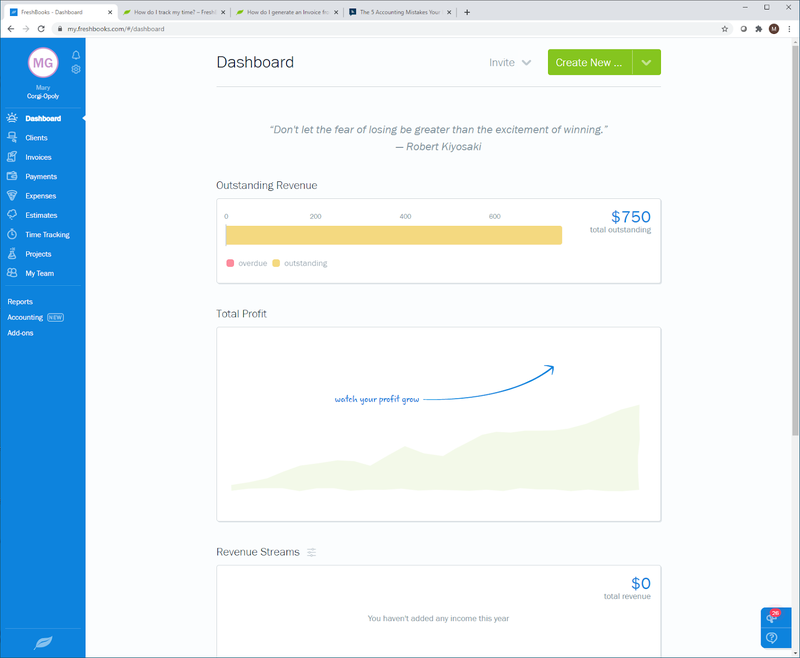Open Payments section
Image resolution: width=800 pixels, height=658 pixels.
[x=41, y=176]
